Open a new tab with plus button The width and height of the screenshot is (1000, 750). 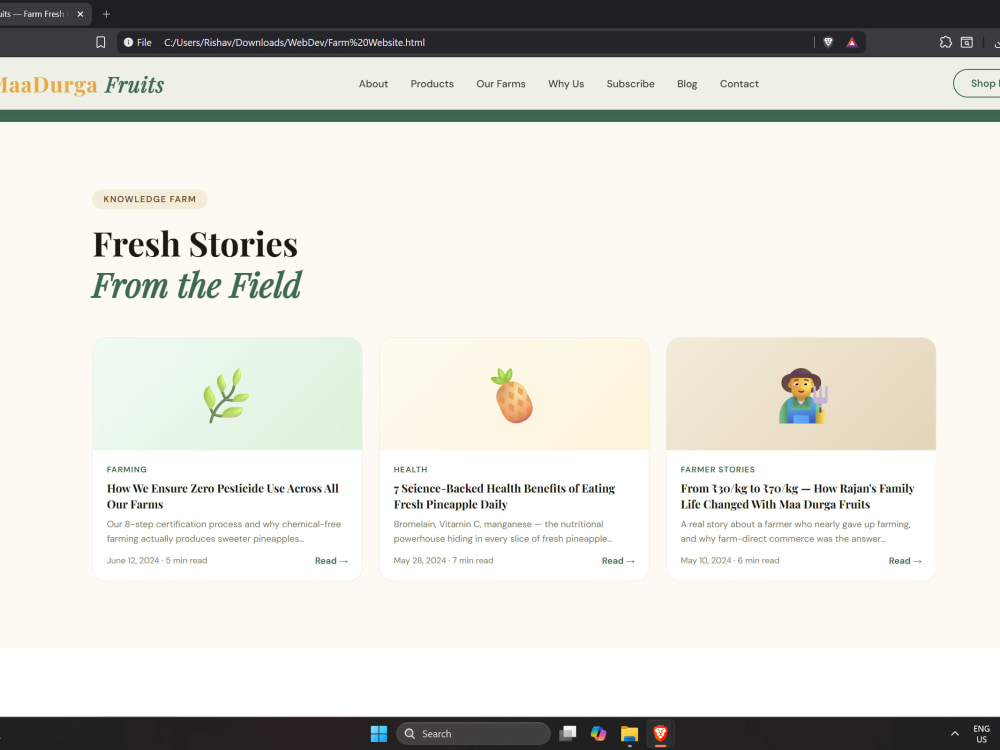pyautogui.click(x=107, y=14)
